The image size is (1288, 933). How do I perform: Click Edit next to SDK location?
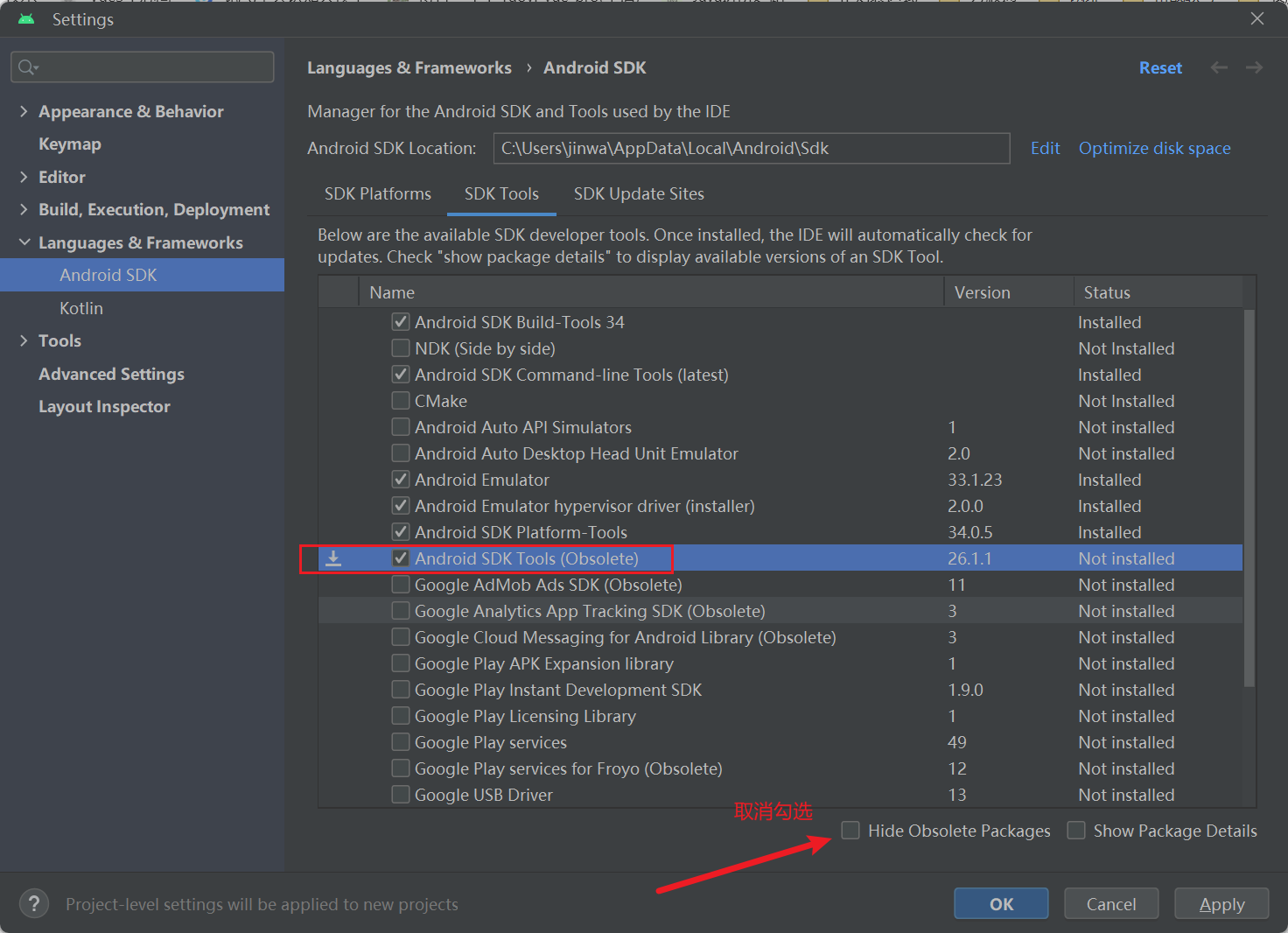tap(1045, 148)
